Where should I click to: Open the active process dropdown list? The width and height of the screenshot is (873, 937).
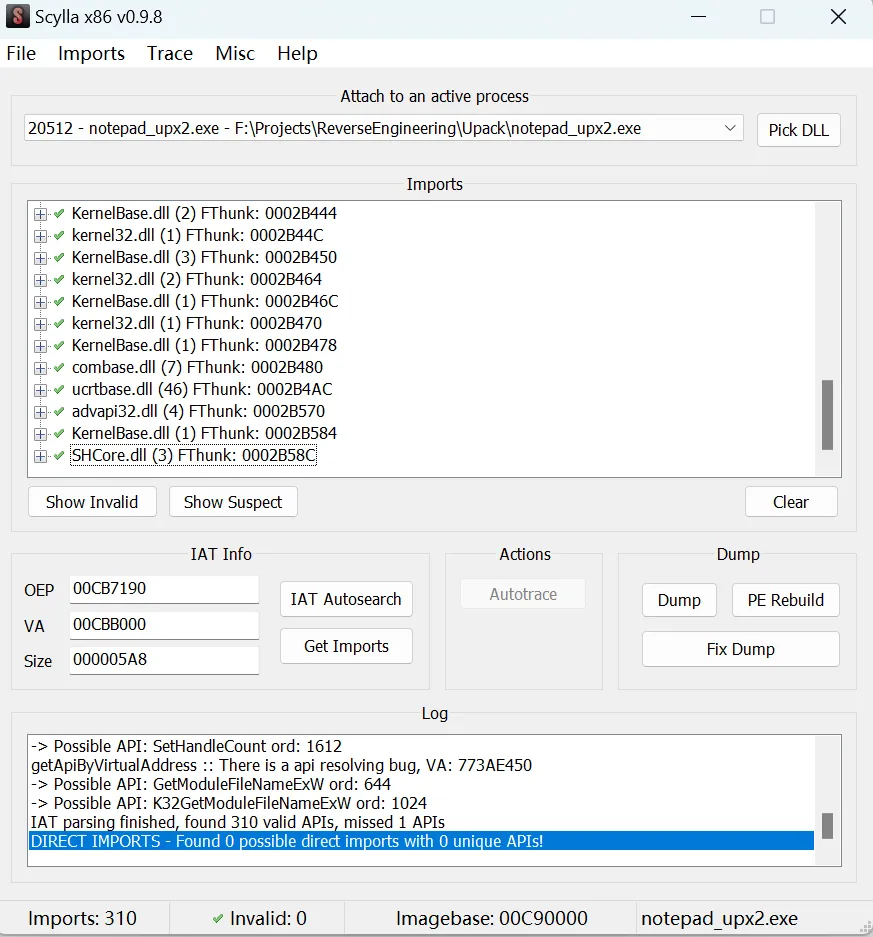tap(730, 128)
